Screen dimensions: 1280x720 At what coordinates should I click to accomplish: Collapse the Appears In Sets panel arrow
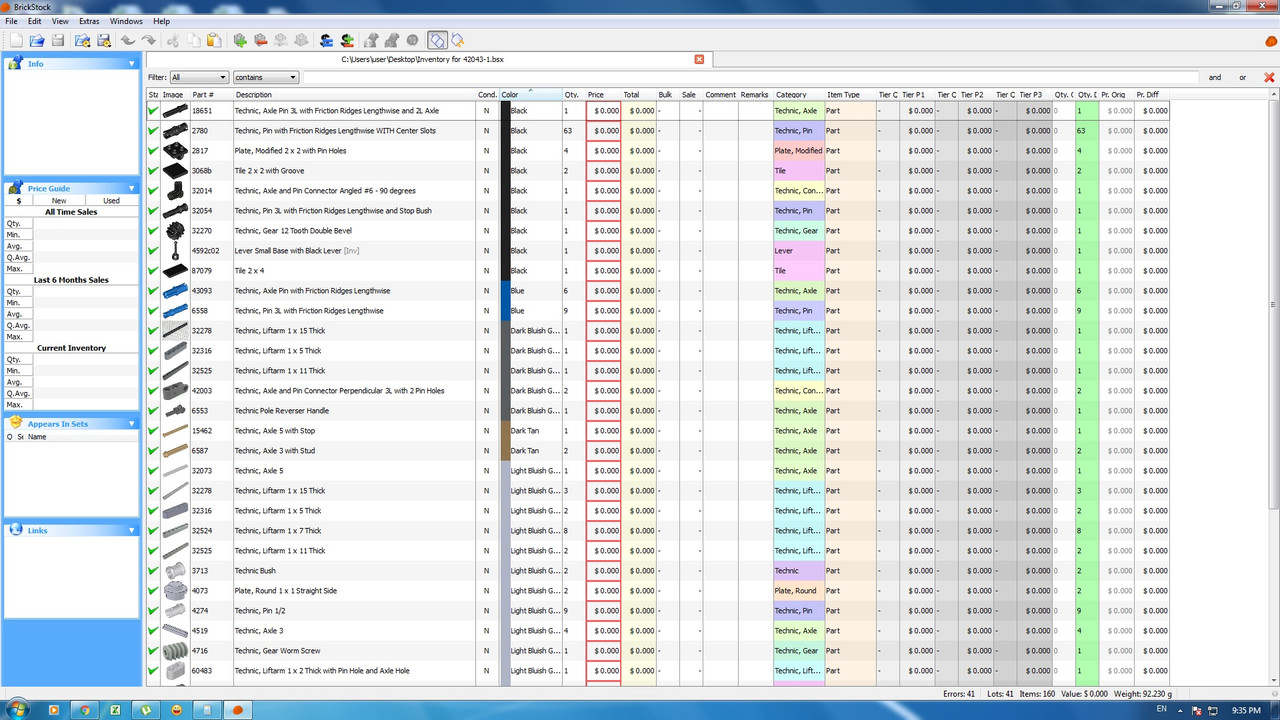[132, 423]
